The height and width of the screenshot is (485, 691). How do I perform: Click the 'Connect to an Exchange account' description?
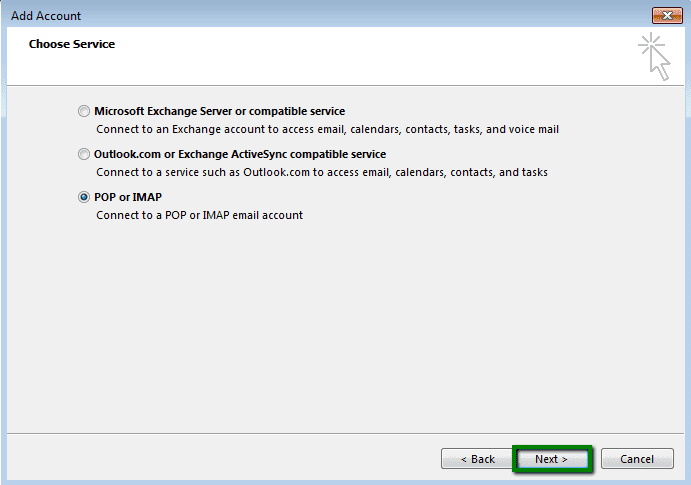[x=327, y=130]
